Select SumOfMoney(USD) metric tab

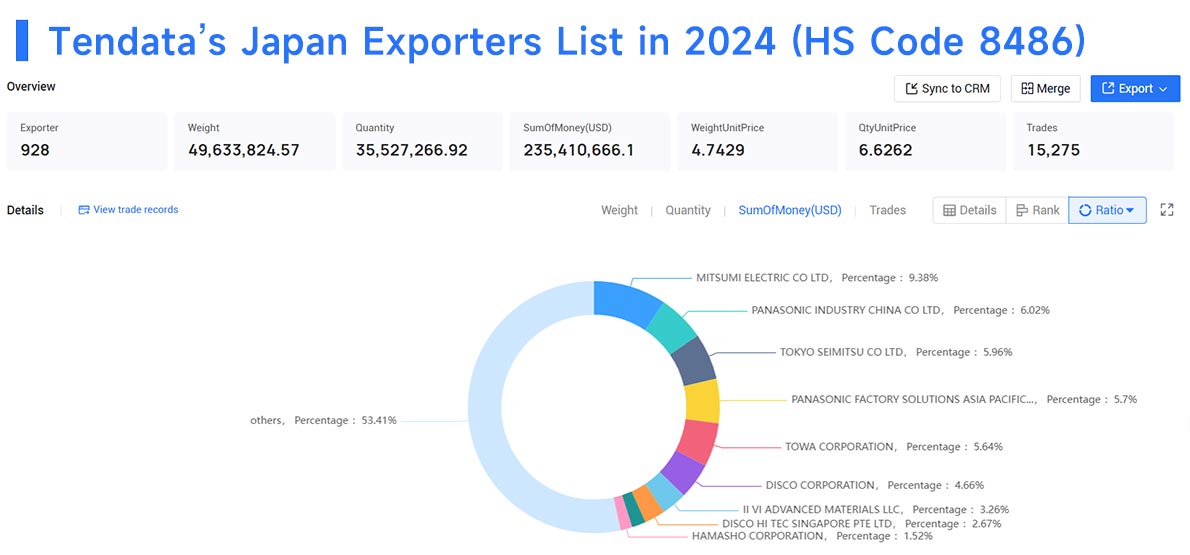pos(790,210)
